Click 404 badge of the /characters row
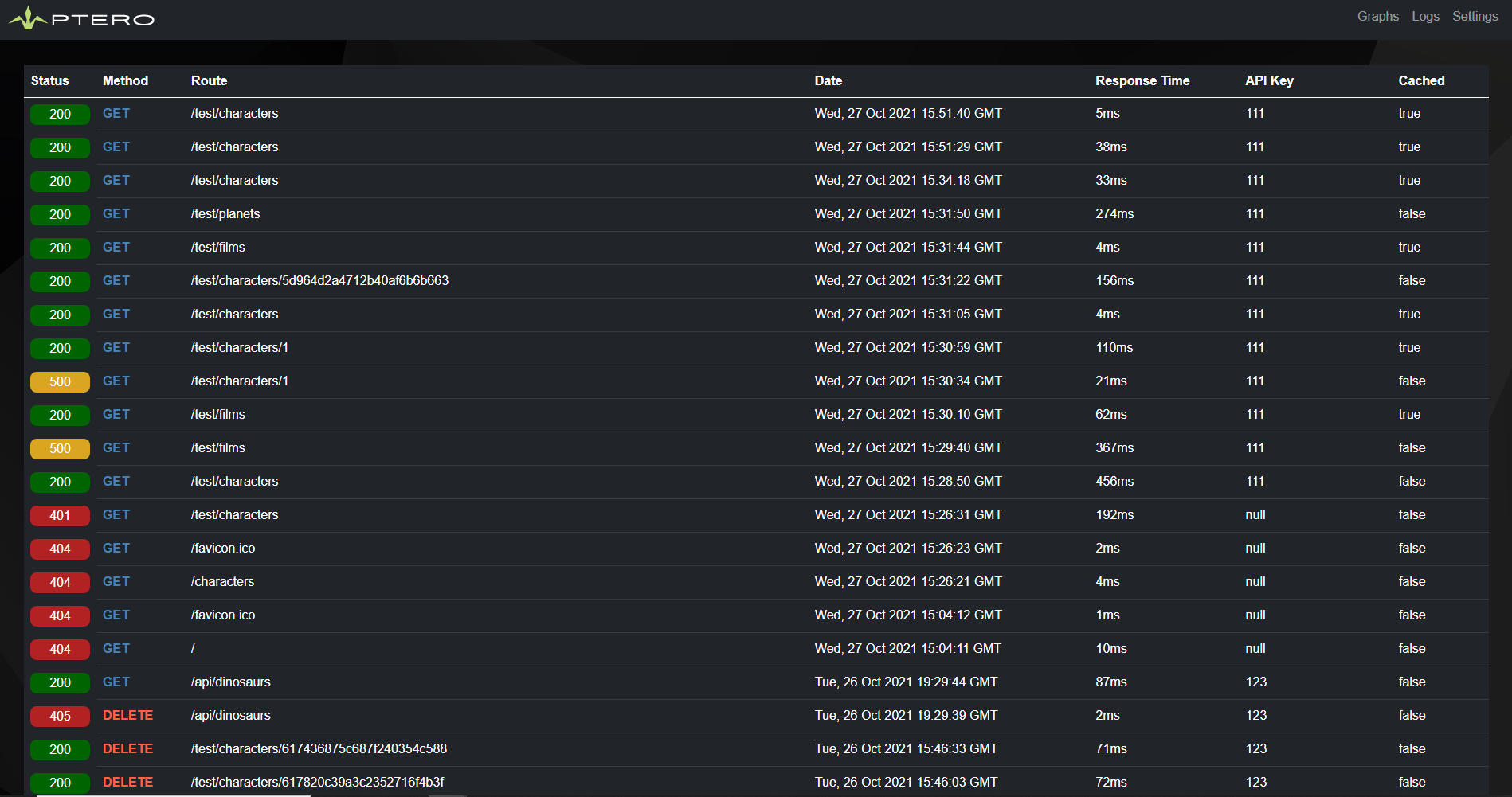The width and height of the screenshot is (1512, 797). point(60,582)
